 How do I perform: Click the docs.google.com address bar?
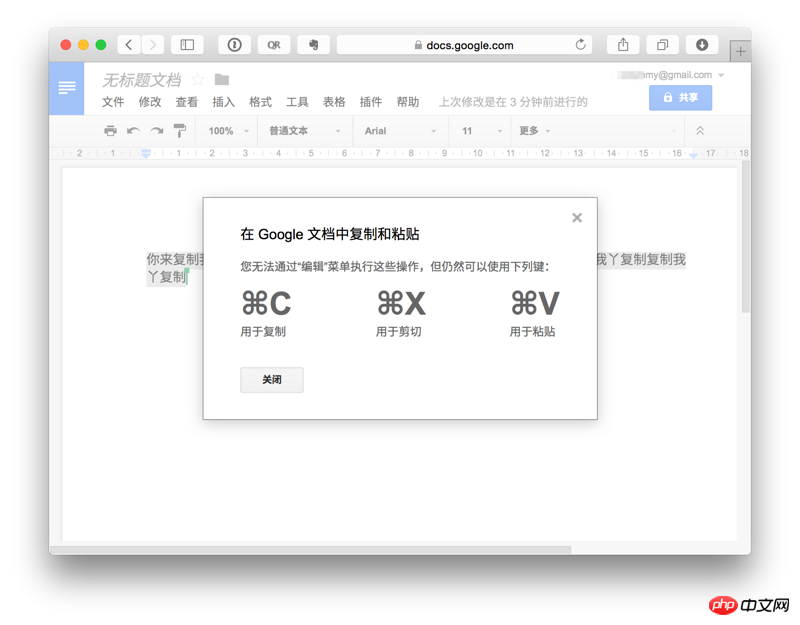click(464, 45)
